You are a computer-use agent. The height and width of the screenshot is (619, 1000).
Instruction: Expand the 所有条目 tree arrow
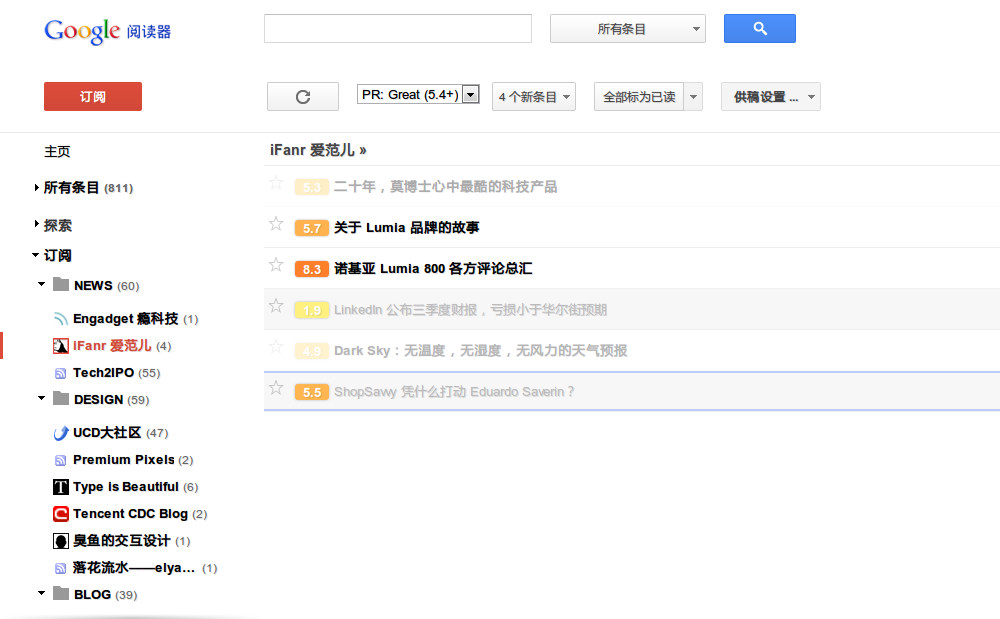[x=36, y=187]
